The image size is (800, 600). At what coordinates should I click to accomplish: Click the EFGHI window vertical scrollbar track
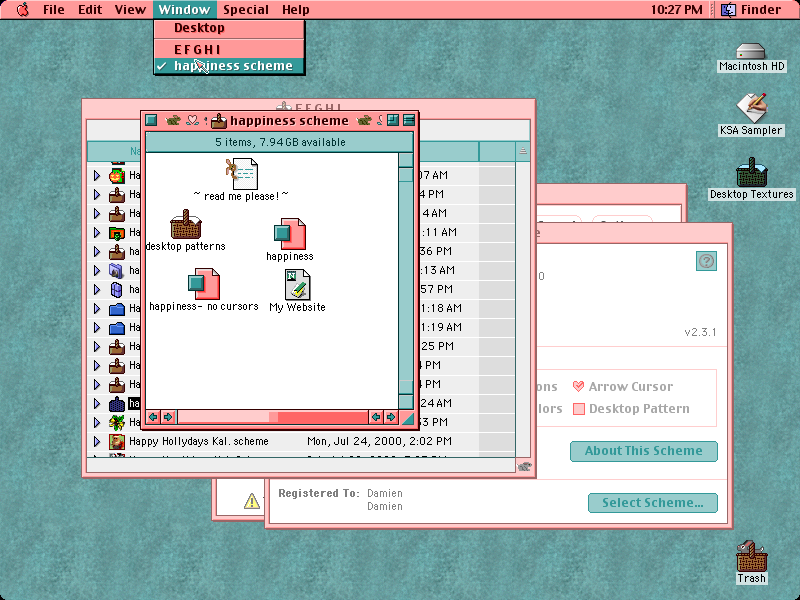[523, 309]
